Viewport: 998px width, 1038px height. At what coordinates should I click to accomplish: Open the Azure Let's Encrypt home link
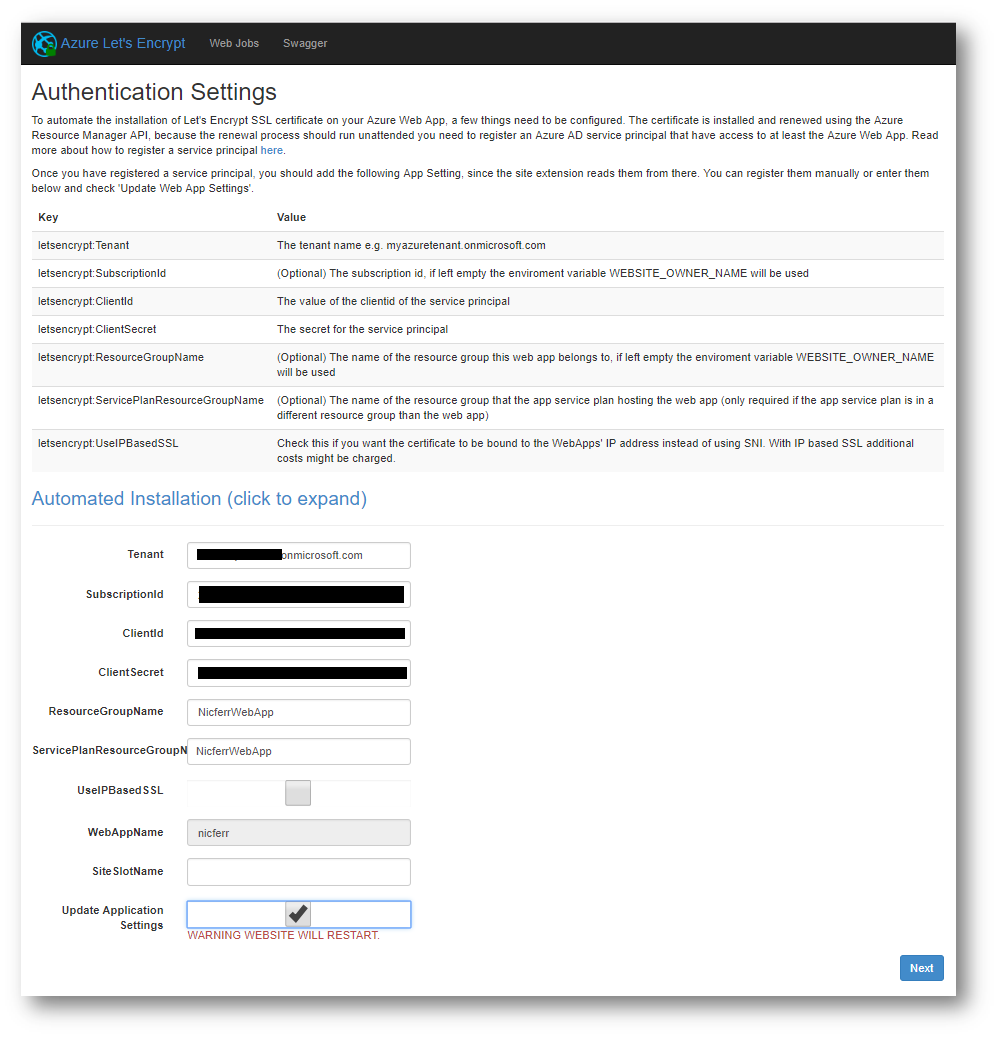122,44
